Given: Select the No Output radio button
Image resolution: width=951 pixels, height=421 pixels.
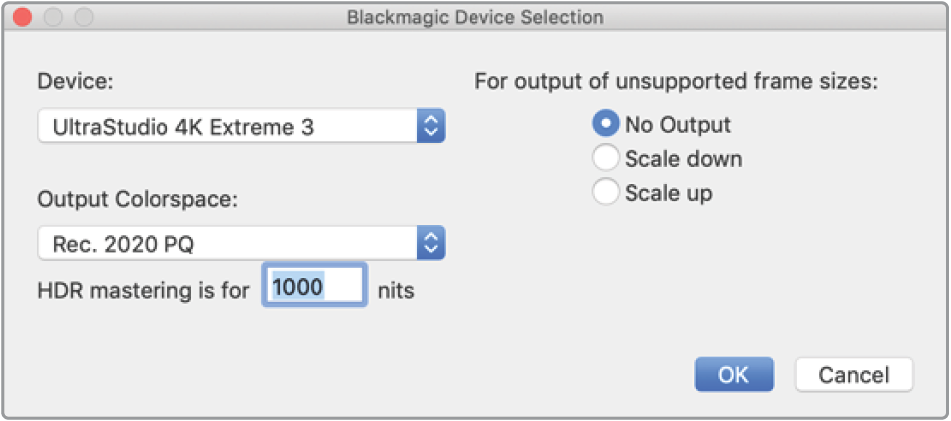Looking at the screenshot, I should coord(606,125).
